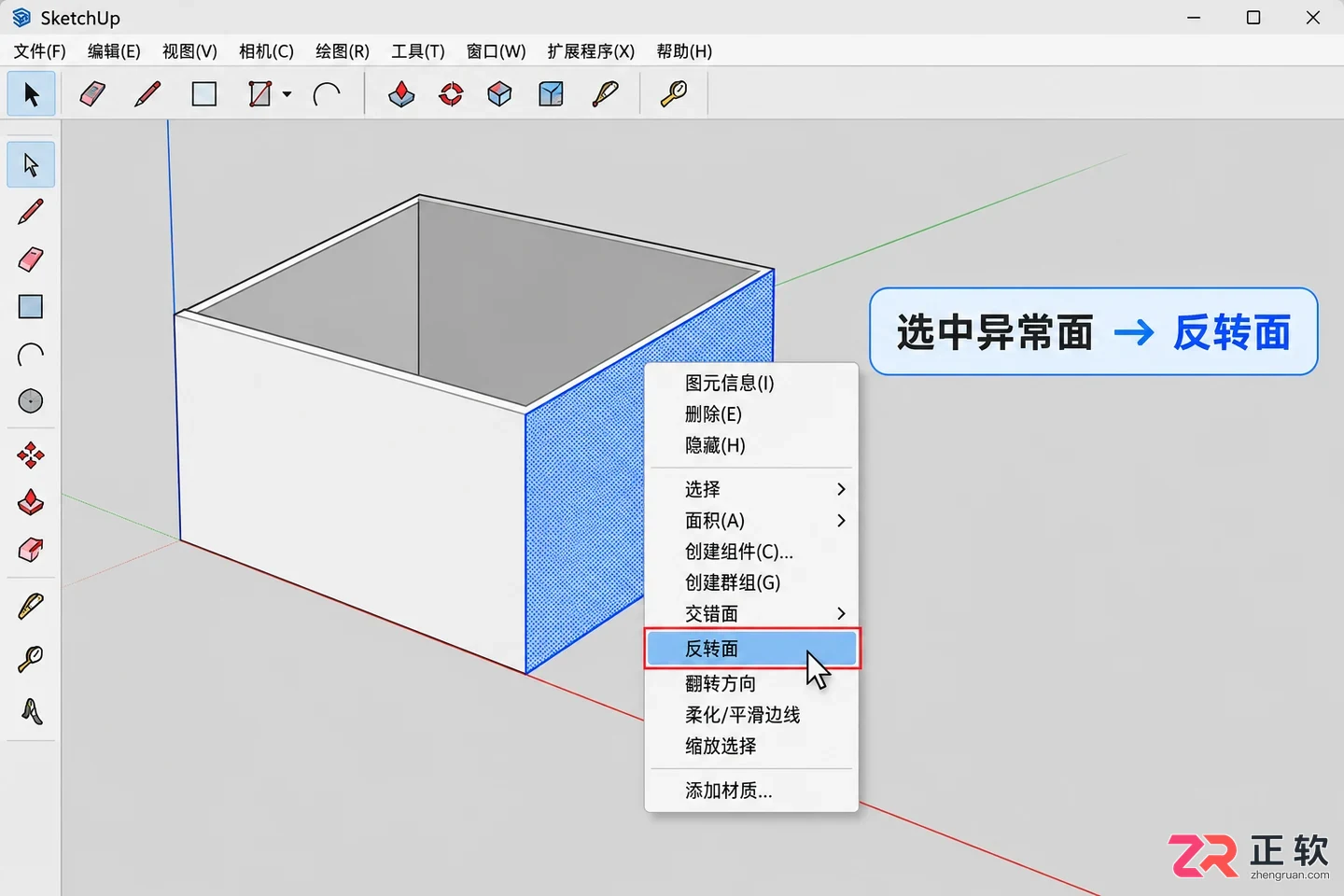Activate the Walk compass tool in the left toolbar
Image resolution: width=1344 pixels, height=896 pixels.
(x=31, y=712)
